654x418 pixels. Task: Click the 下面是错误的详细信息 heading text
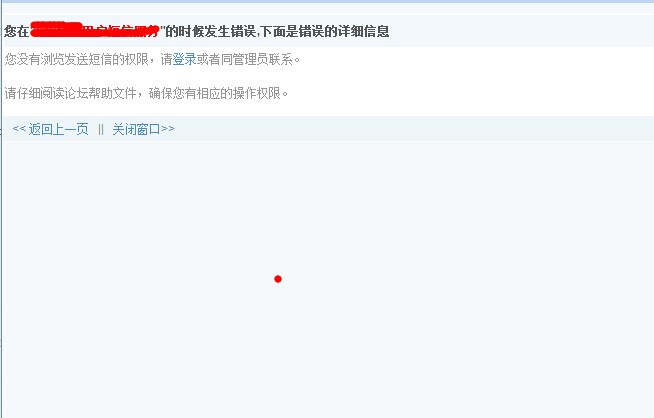(324, 31)
